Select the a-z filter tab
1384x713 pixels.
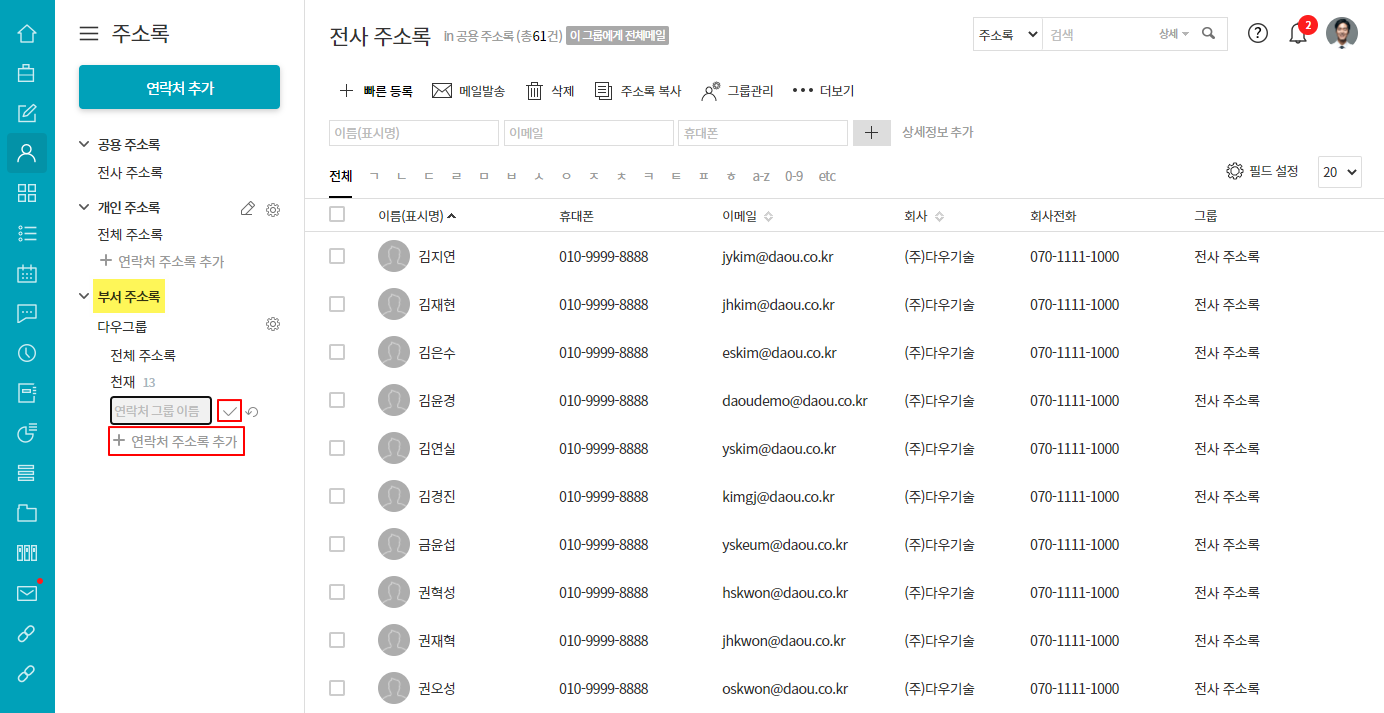click(761, 176)
